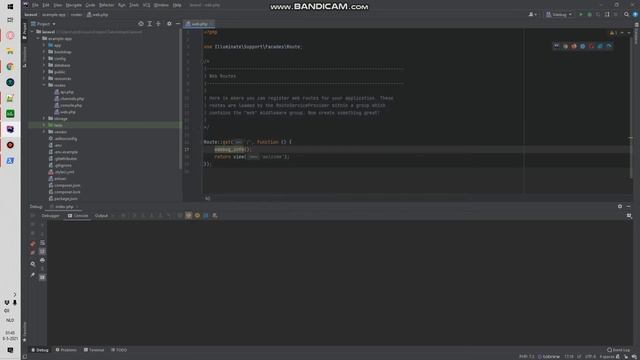
Task: Open channels.php in routes
Action: (69, 99)
